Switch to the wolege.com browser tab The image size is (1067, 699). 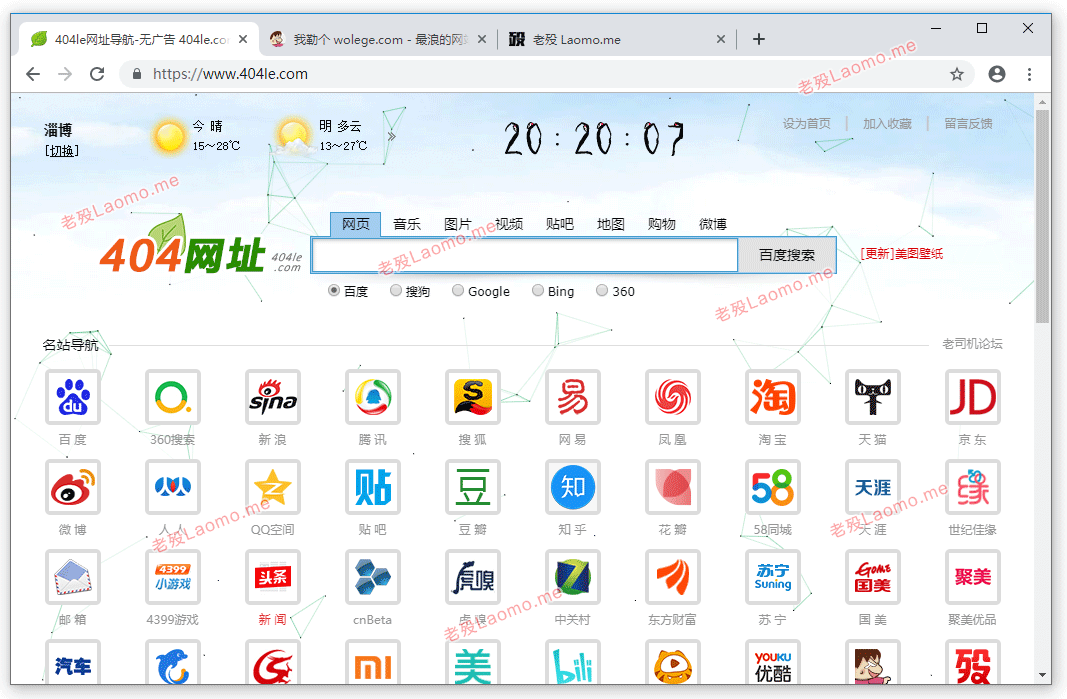378,39
